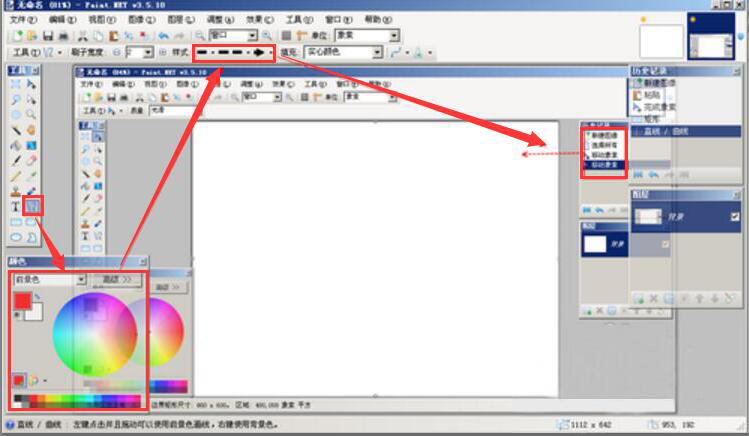Screen dimensions: 749x436
Task: Select the Gradient tool
Action: pos(31,145)
